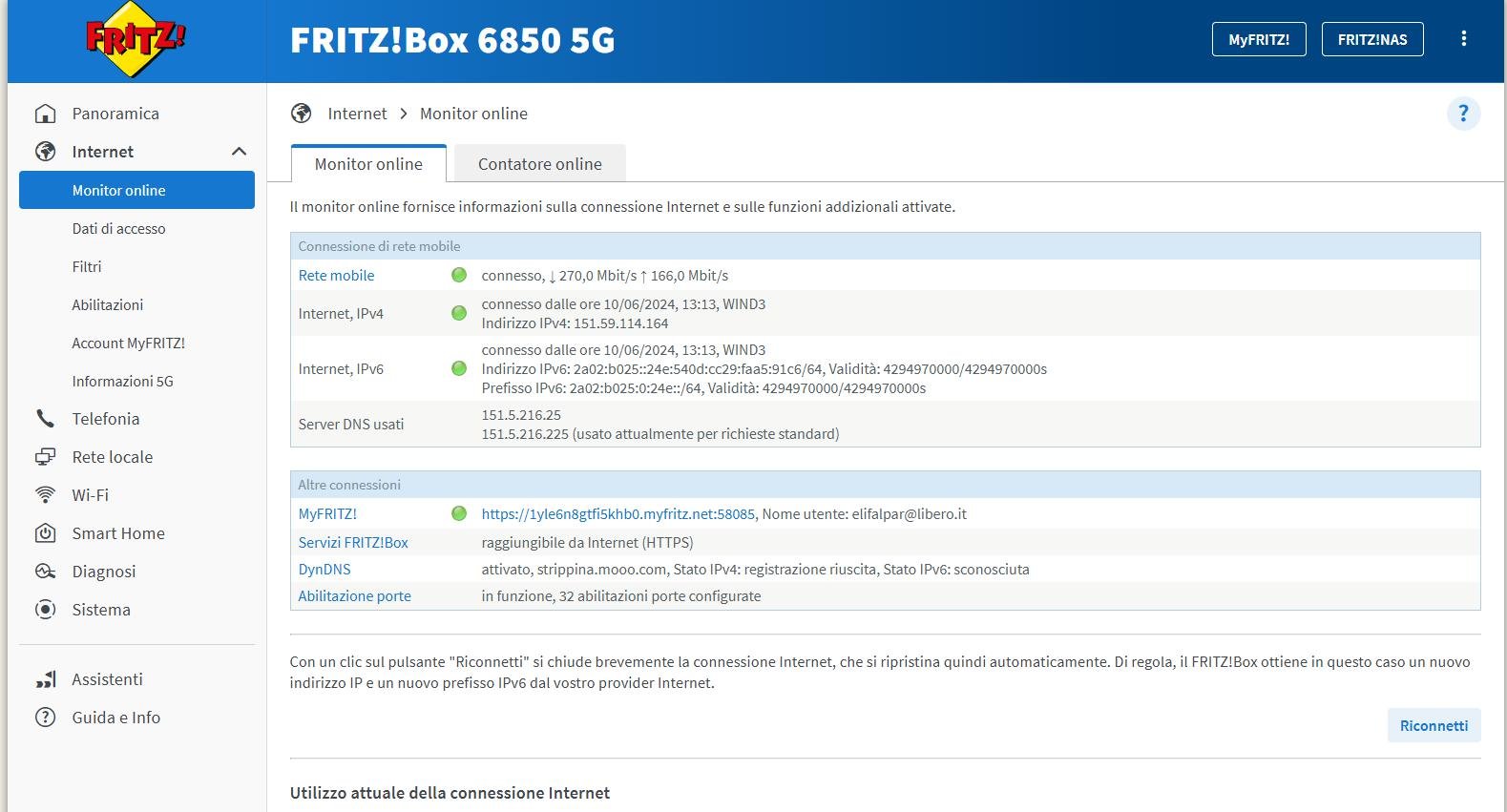
Task: Select Informazioni 5G in sidebar
Action: (x=122, y=382)
